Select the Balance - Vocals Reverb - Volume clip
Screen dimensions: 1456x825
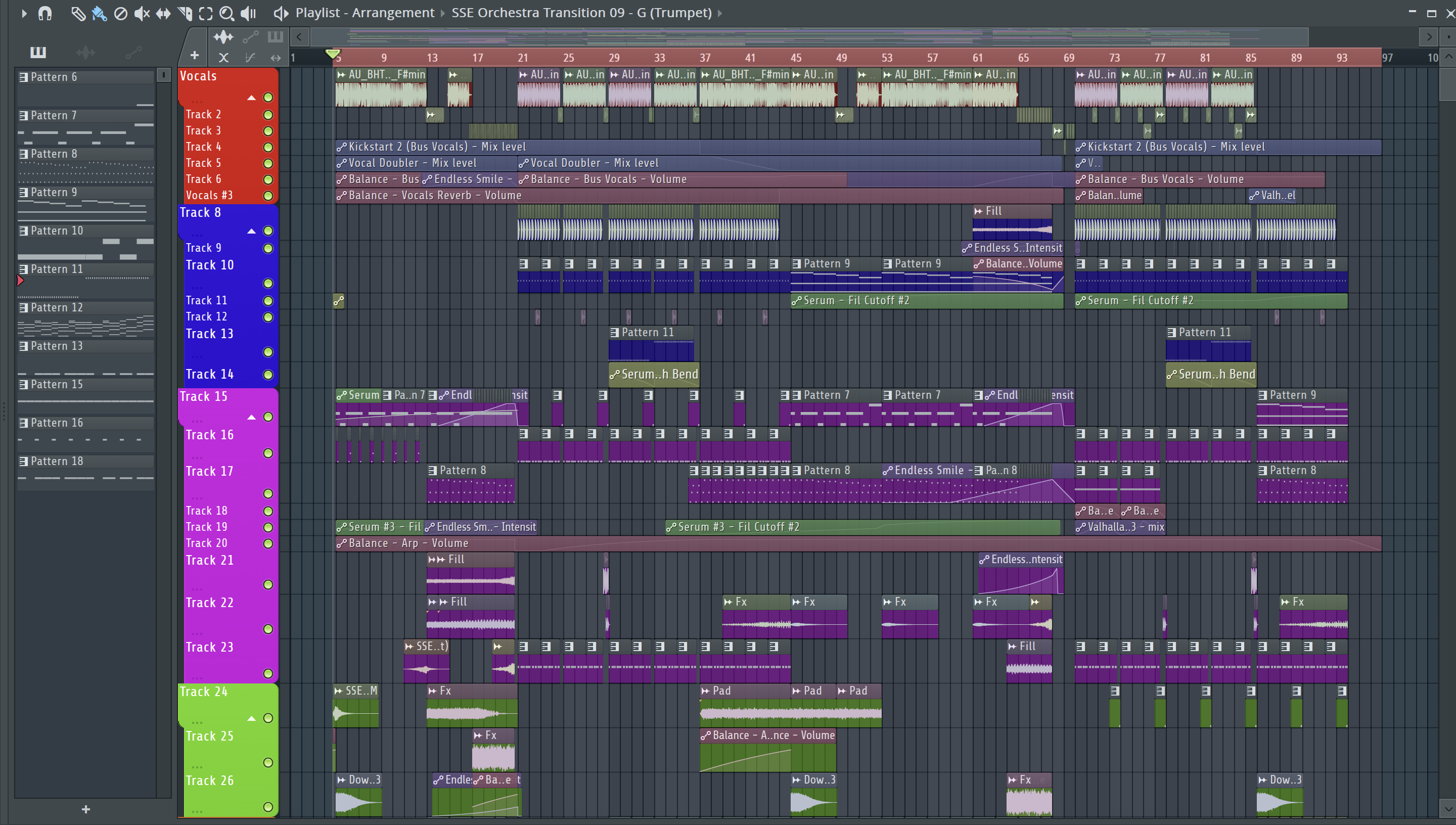point(699,196)
